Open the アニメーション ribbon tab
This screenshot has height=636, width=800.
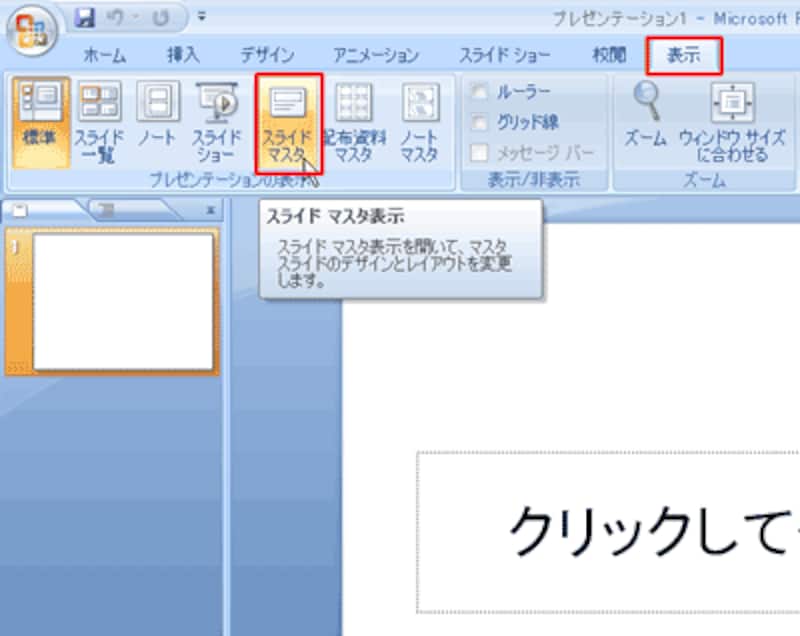376,55
